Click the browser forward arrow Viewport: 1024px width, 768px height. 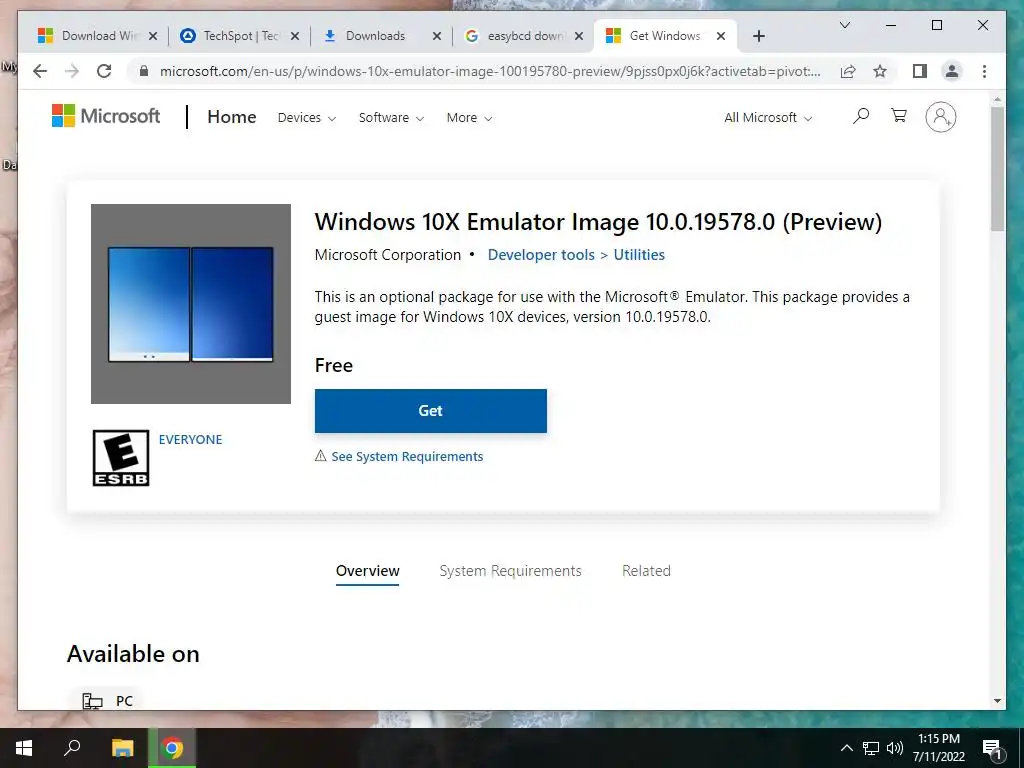tap(72, 71)
